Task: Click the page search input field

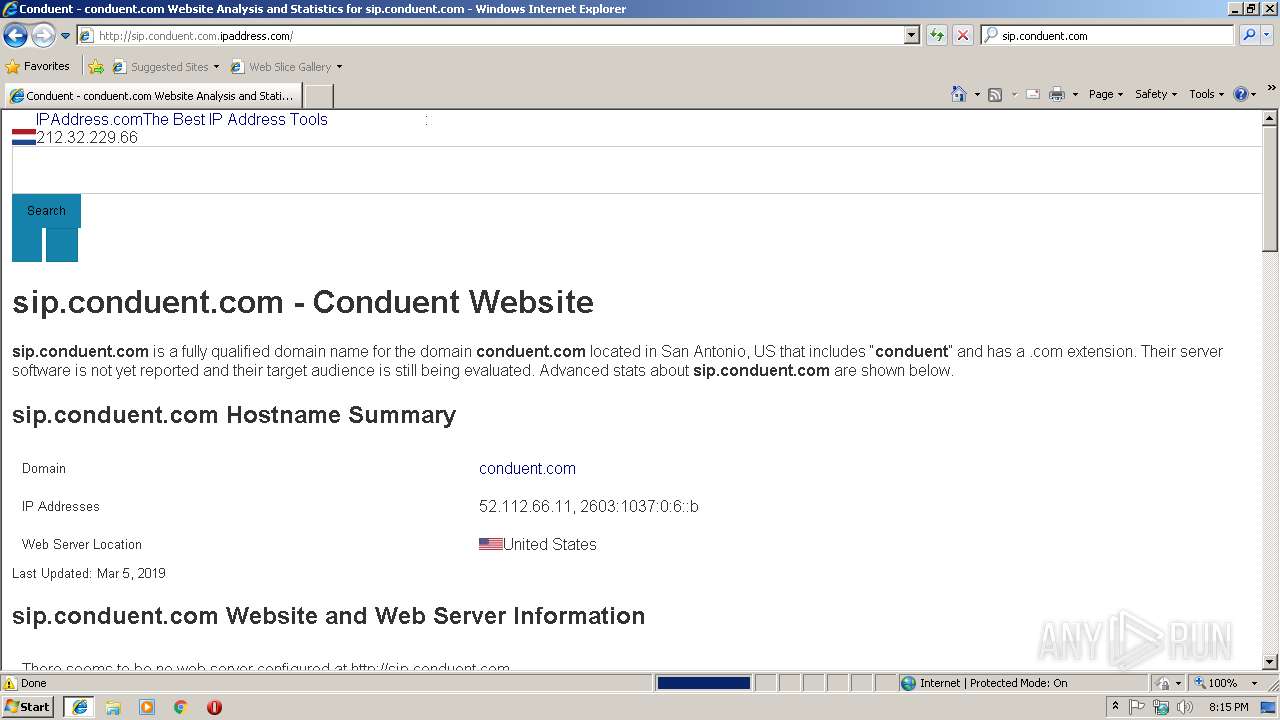Action: point(637,170)
